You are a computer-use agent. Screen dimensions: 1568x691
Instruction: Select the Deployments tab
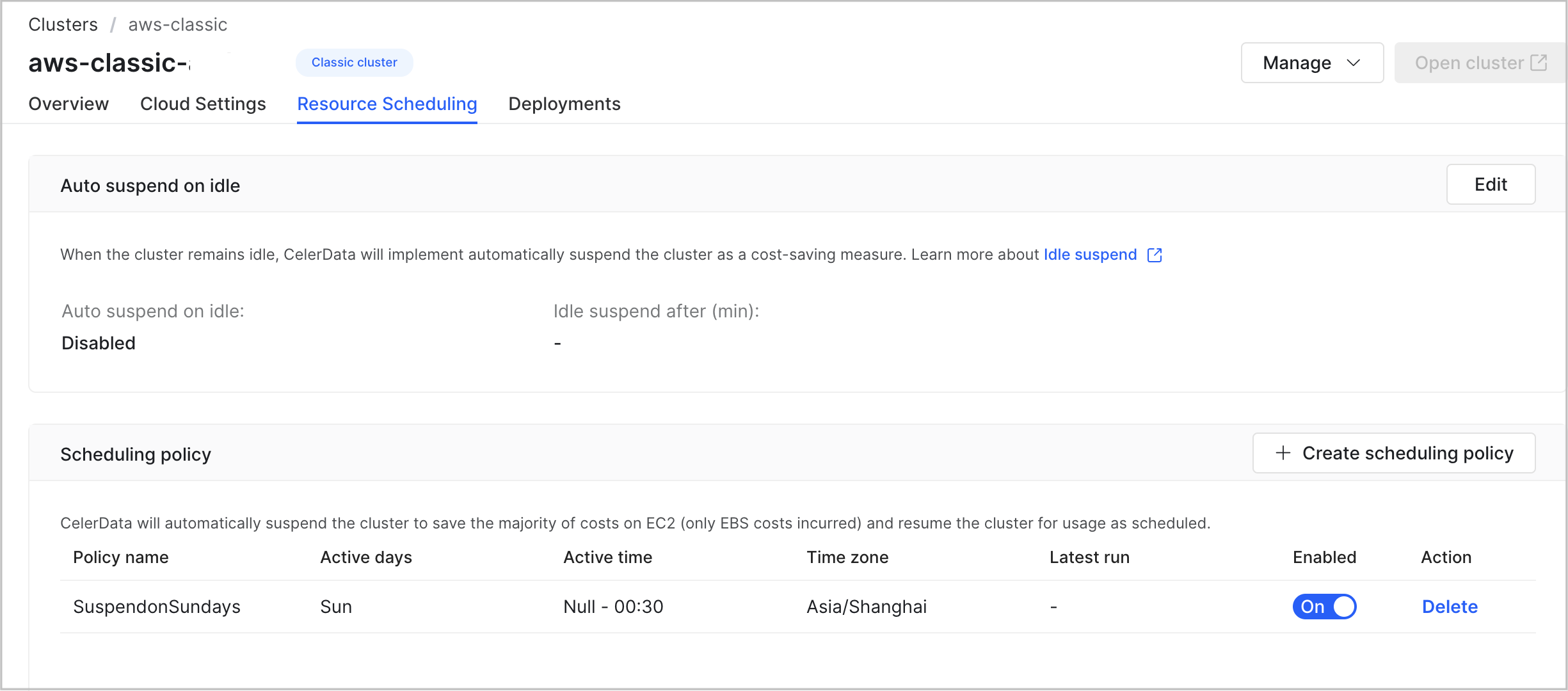[564, 104]
